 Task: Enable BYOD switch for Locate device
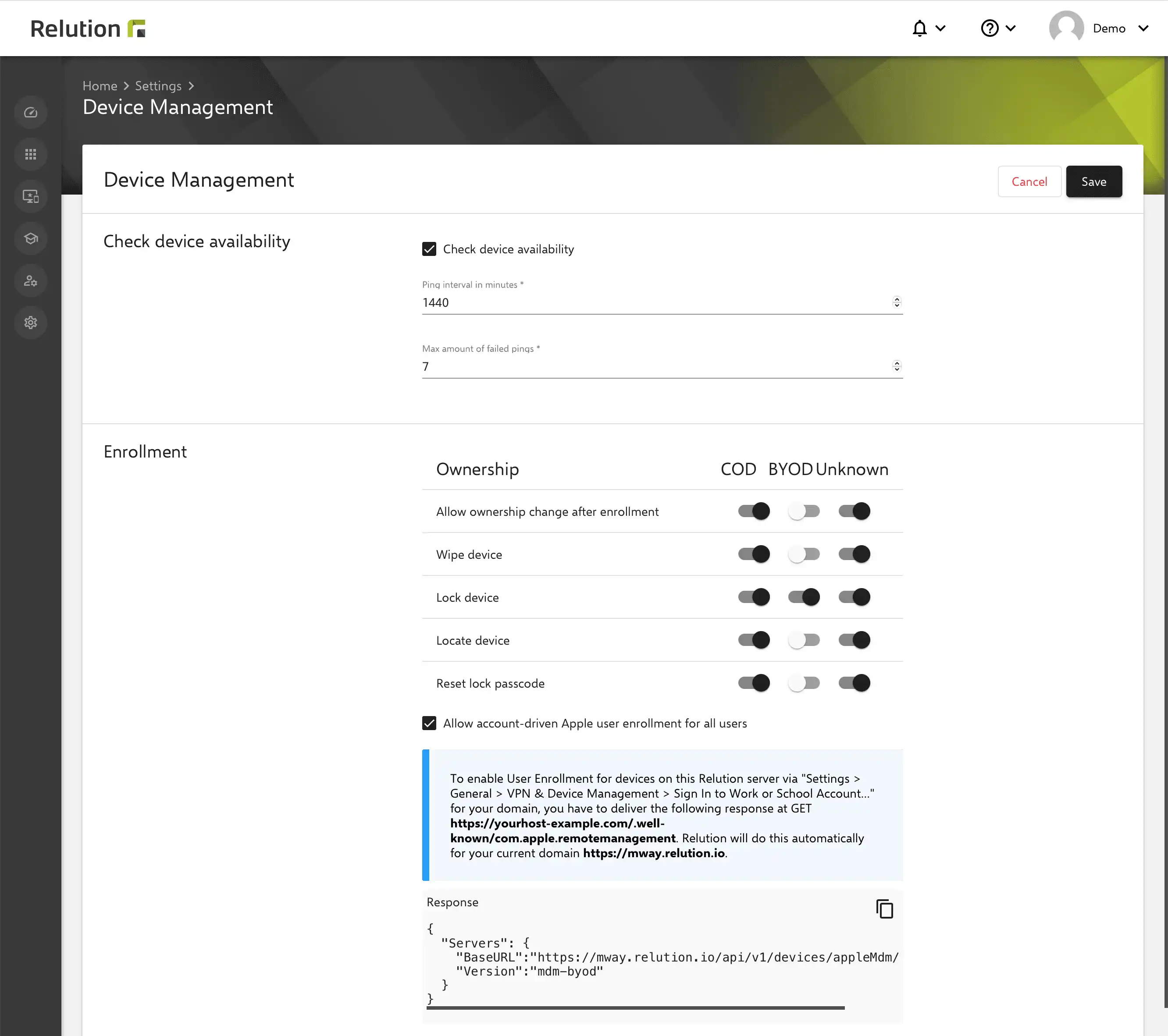pyautogui.click(x=803, y=640)
